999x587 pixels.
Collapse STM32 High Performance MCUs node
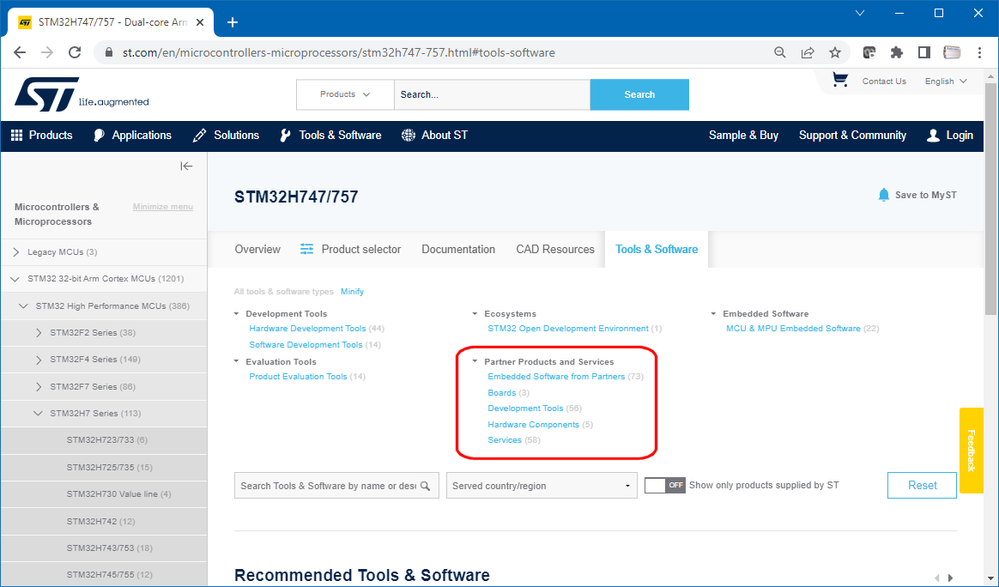(x=24, y=306)
